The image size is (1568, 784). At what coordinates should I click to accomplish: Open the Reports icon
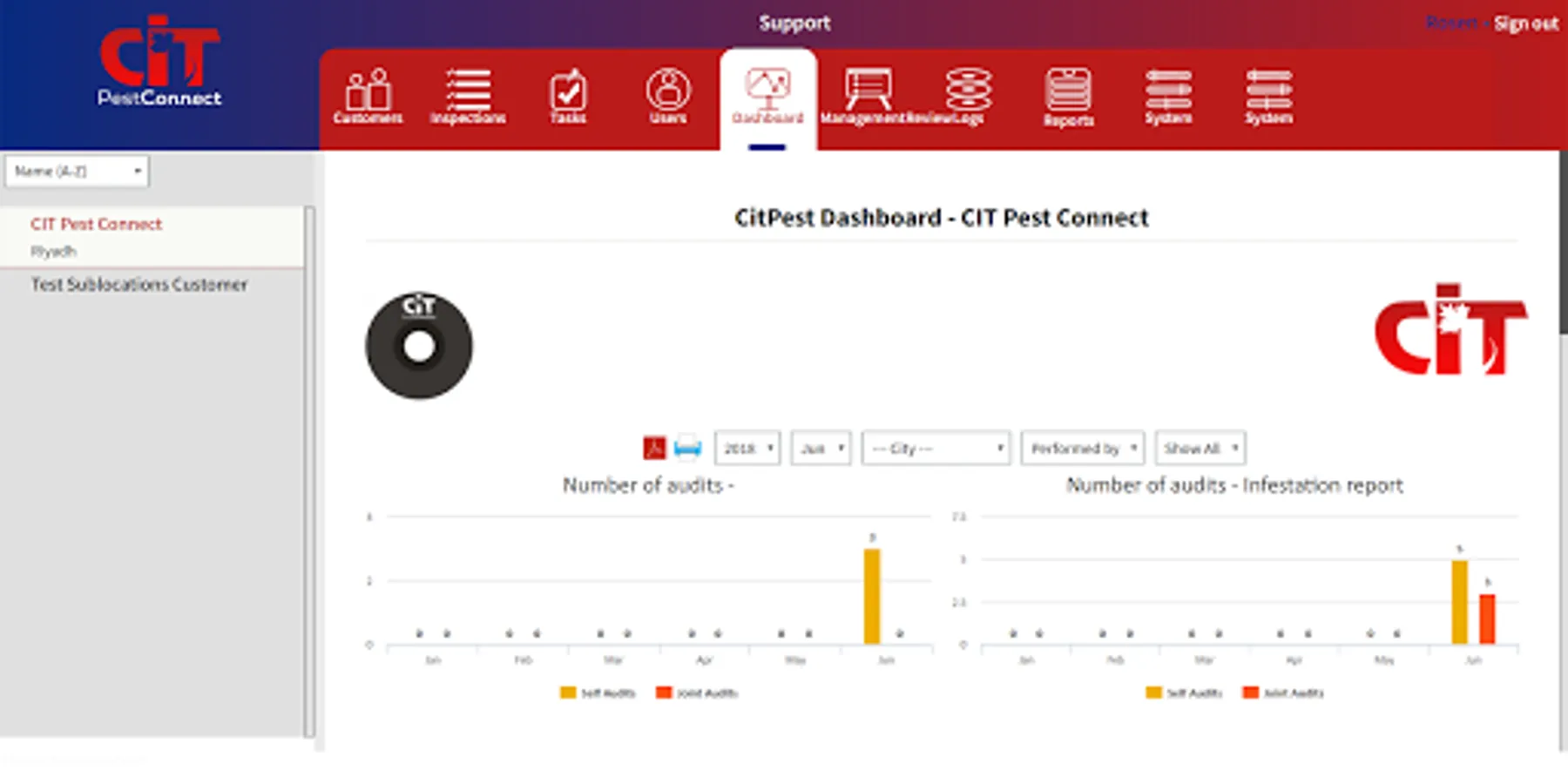point(1069,98)
